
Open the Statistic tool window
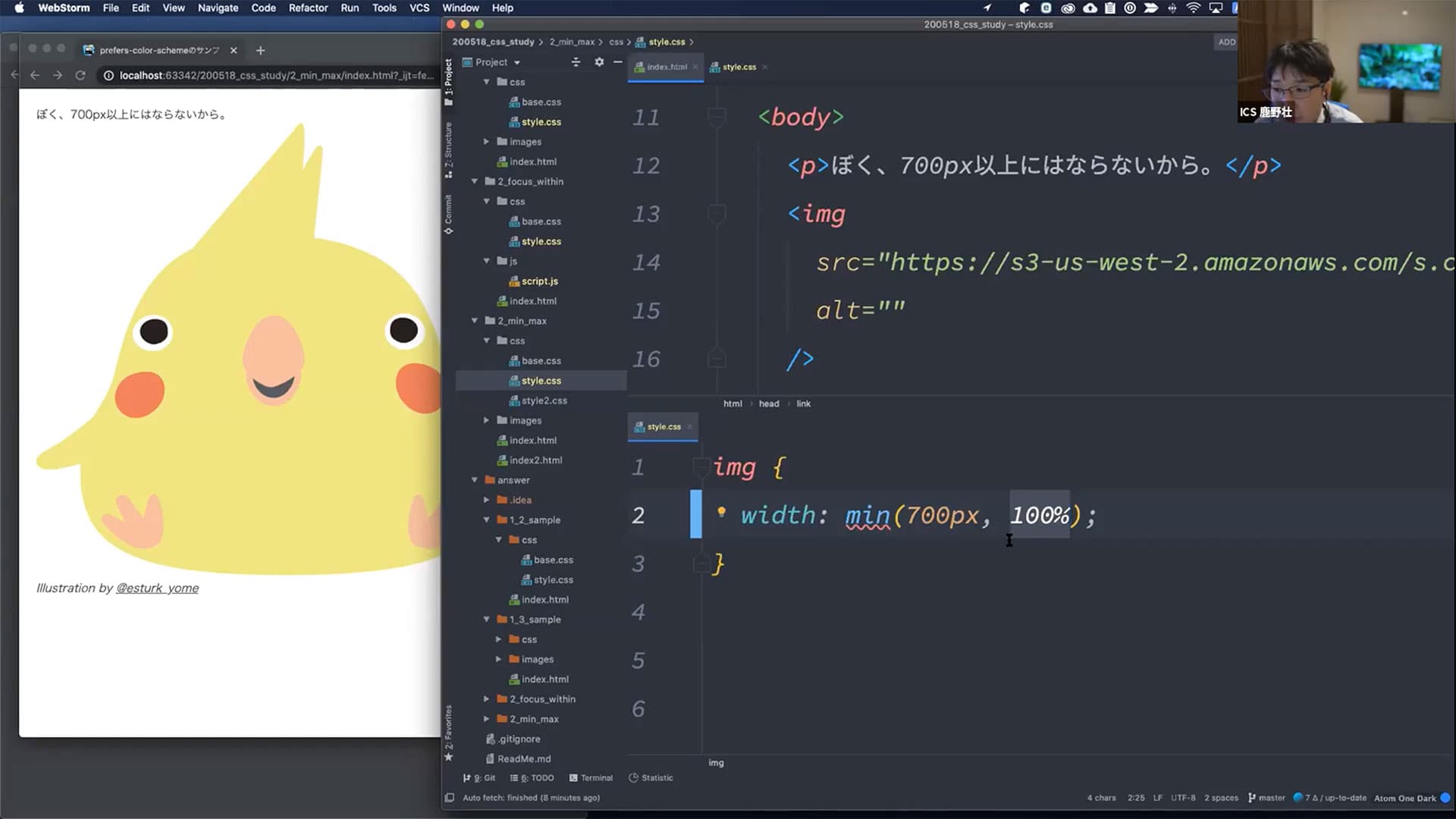(651, 777)
